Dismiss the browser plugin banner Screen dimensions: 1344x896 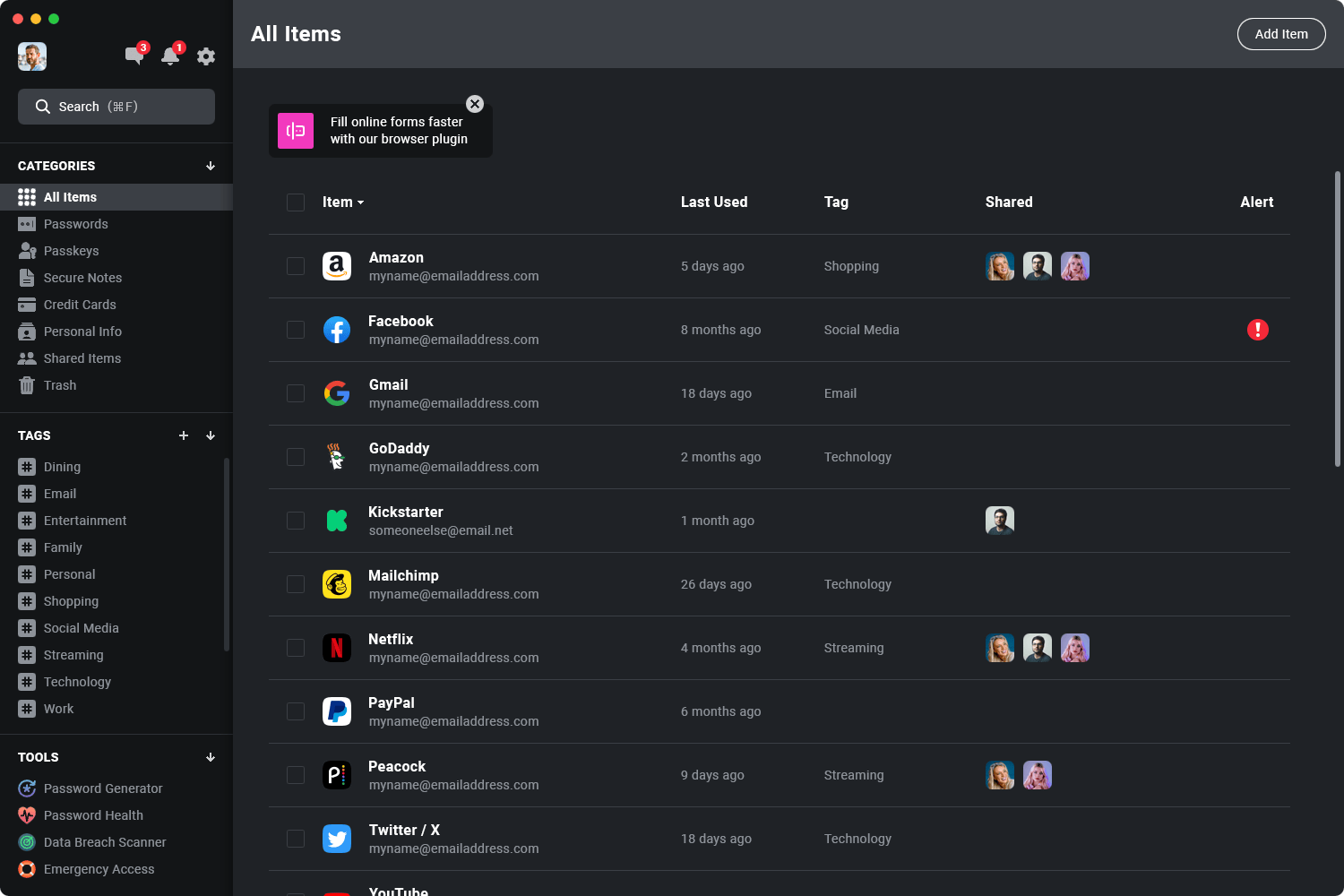pos(475,104)
